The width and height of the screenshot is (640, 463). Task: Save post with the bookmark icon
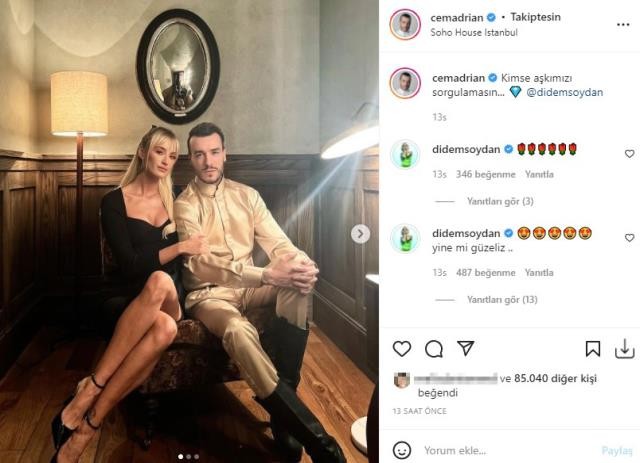click(x=593, y=349)
